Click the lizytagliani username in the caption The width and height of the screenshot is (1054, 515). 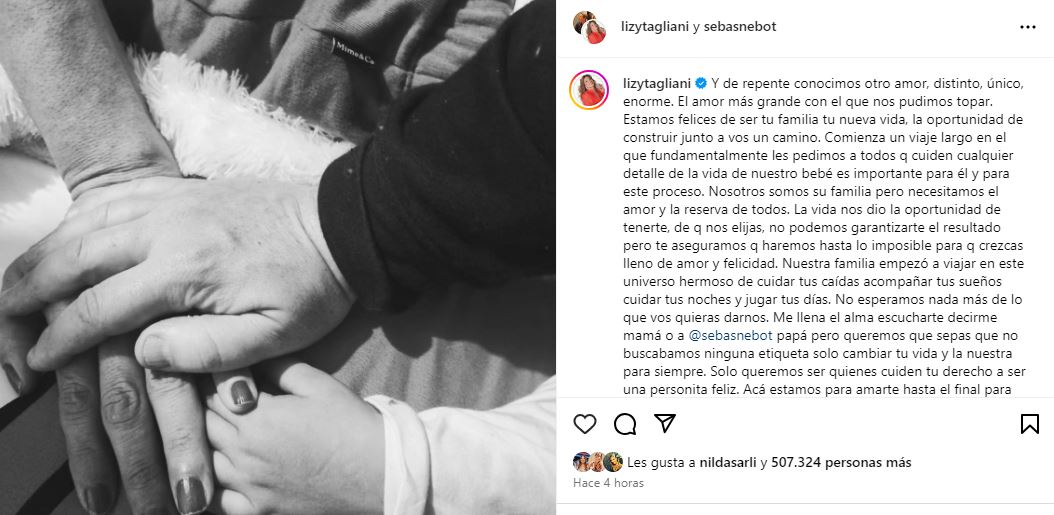[657, 83]
